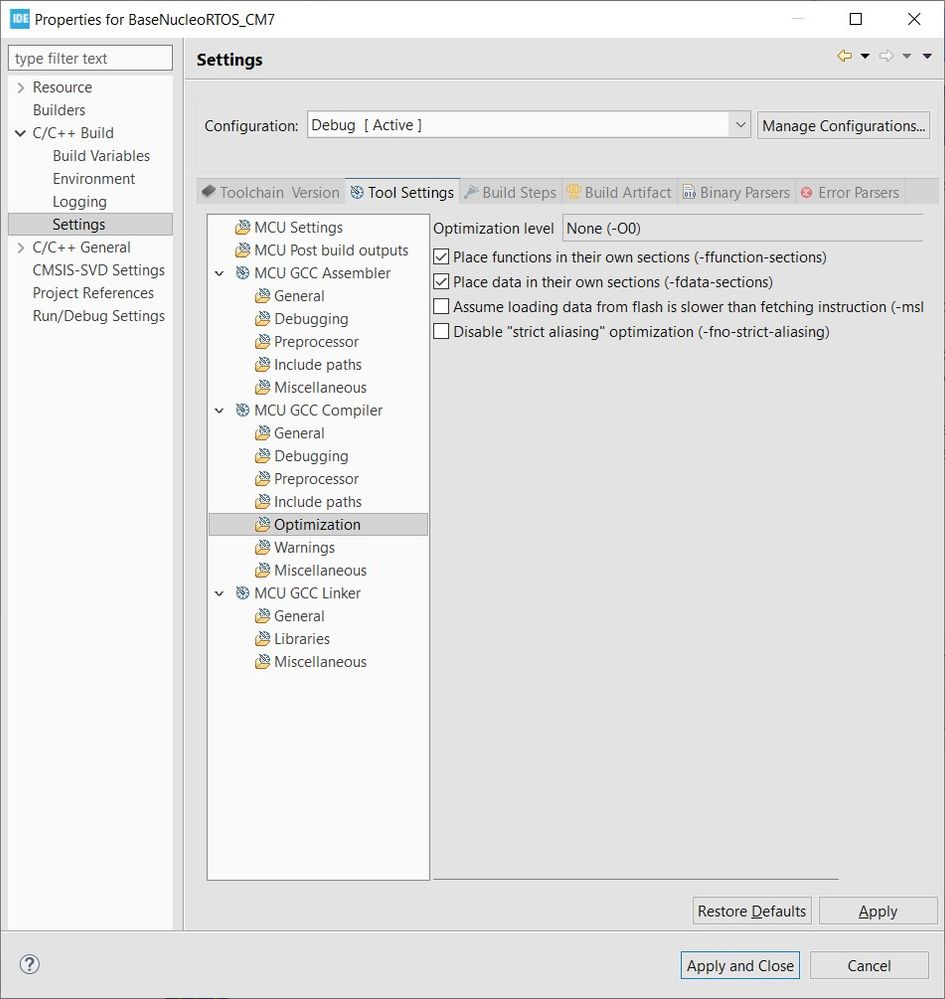Toggle Place data in their own sections
This screenshot has height=999, width=945.
pyautogui.click(x=441, y=282)
